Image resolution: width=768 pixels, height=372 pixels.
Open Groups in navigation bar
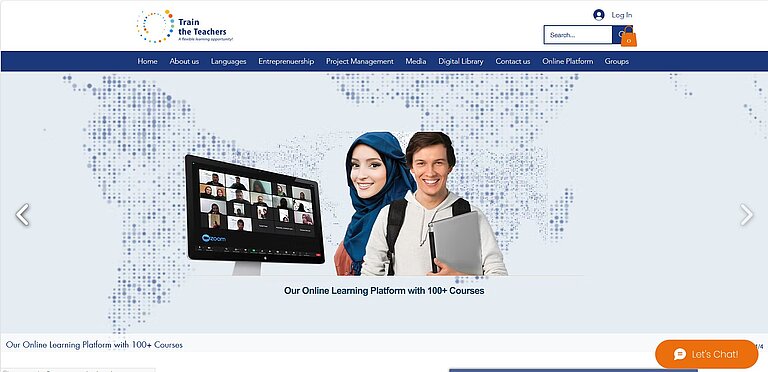pos(617,61)
